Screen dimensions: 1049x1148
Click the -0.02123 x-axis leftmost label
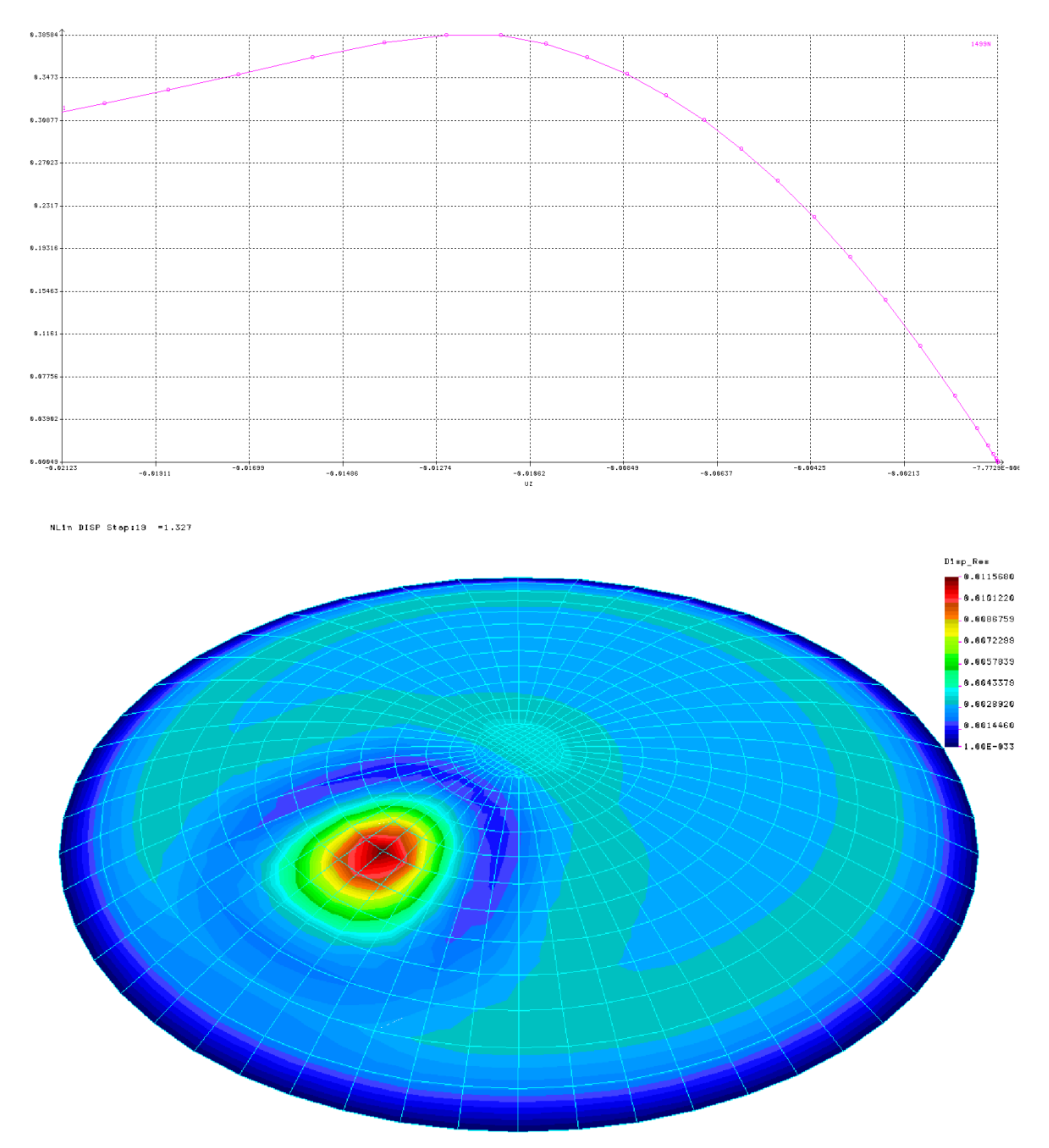coord(61,468)
